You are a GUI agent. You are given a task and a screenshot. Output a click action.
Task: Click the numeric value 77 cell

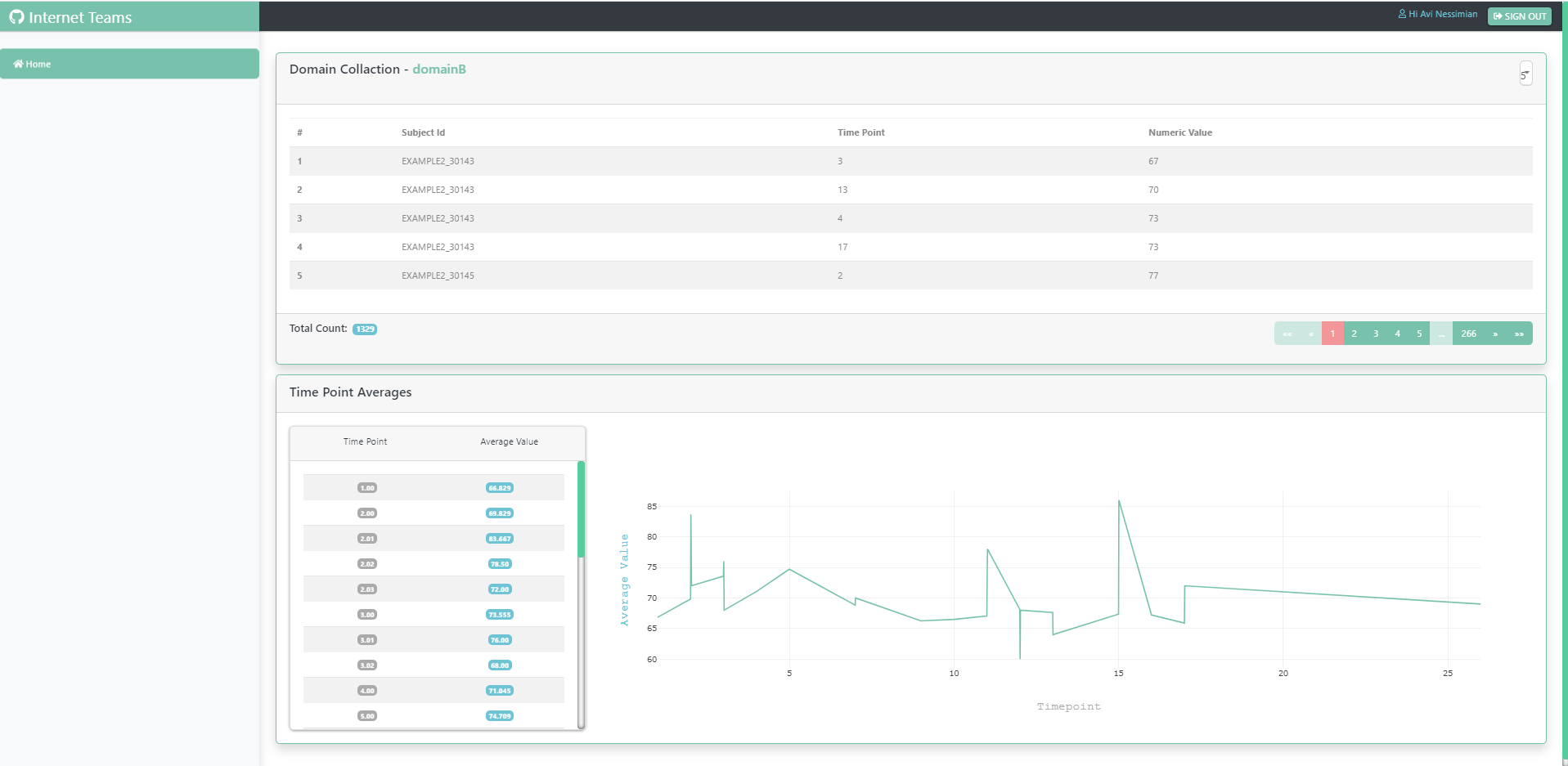(x=1152, y=275)
